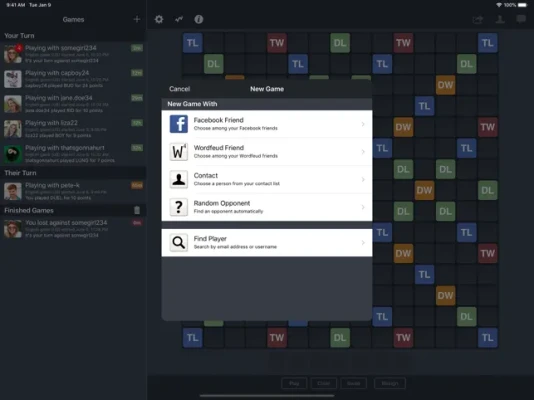The image size is (534, 400).
Task: Open the statistics graph icon
Action: (179, 19)
